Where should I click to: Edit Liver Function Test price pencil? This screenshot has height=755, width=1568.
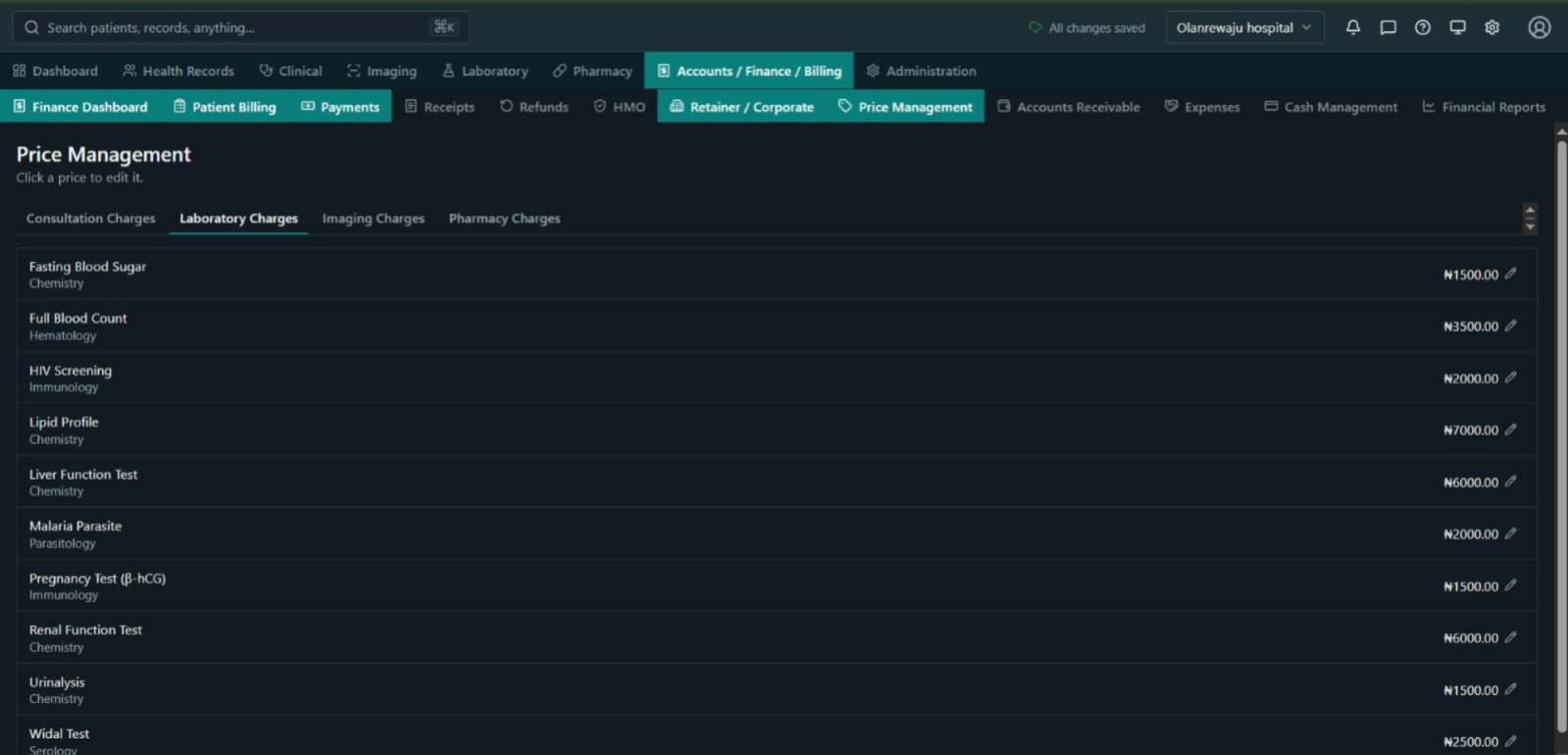(x=1510, y=481)
